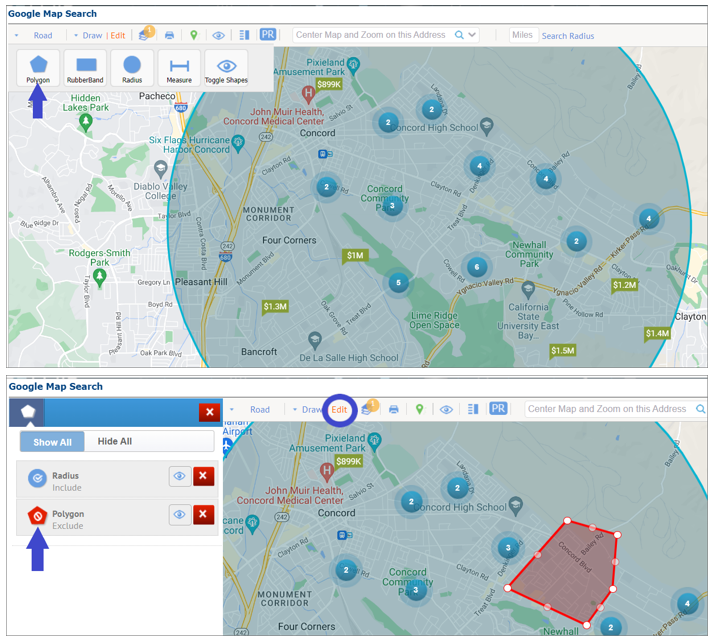Screen dimensions: 712x640
Task: Open the $1.3M listing price marker
Action: tap(275, 308)
